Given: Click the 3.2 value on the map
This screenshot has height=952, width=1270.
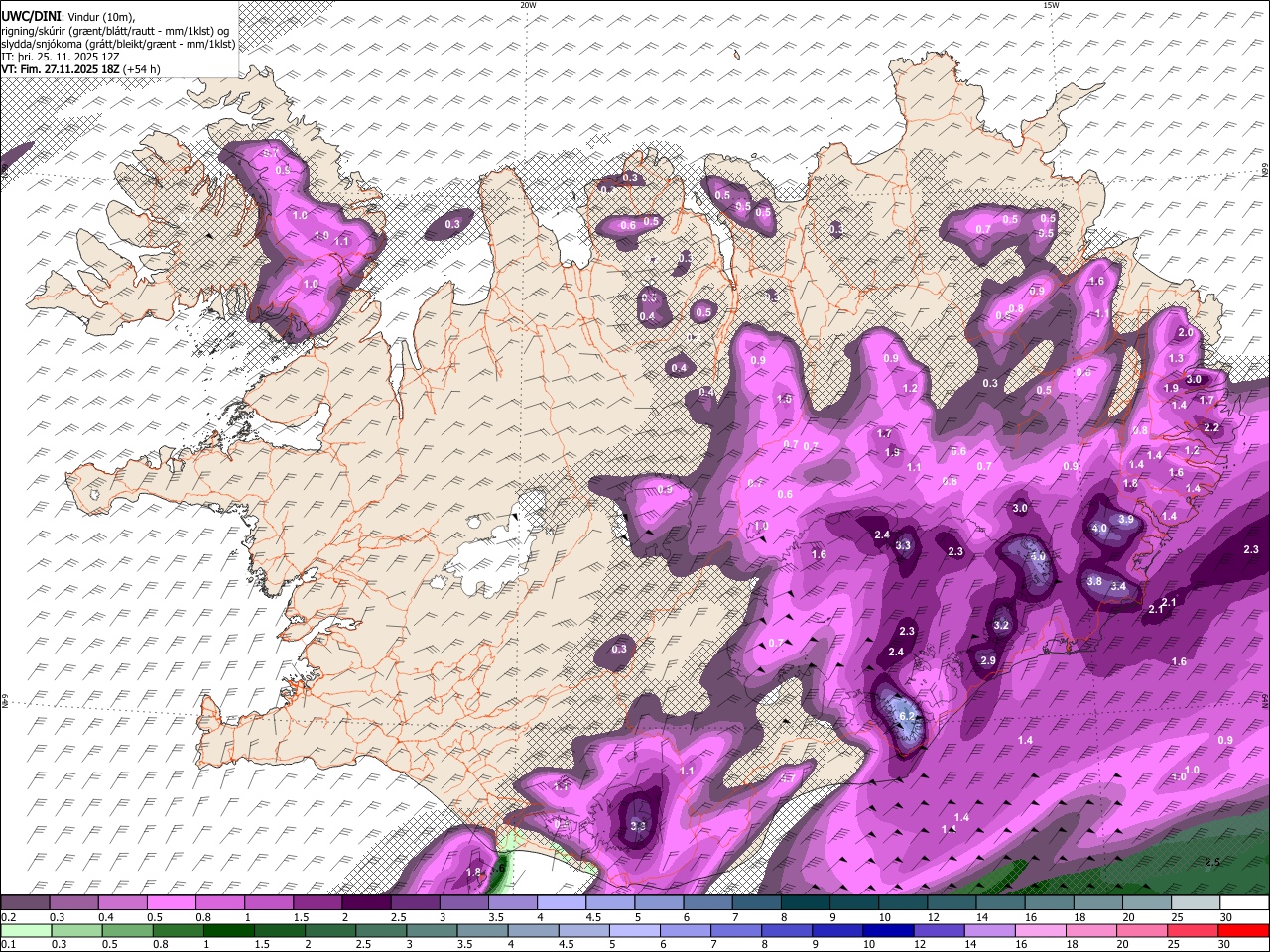Looking at the screenshot, I should click(1001, 625).
